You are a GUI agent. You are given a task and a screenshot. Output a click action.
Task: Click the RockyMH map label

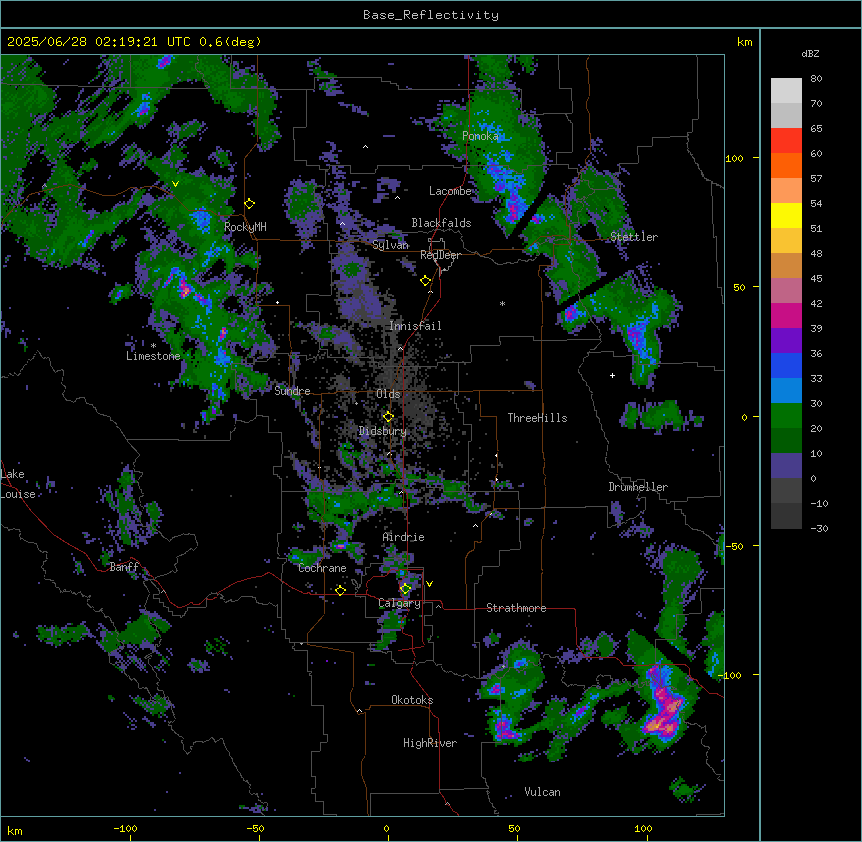(245, 227)
